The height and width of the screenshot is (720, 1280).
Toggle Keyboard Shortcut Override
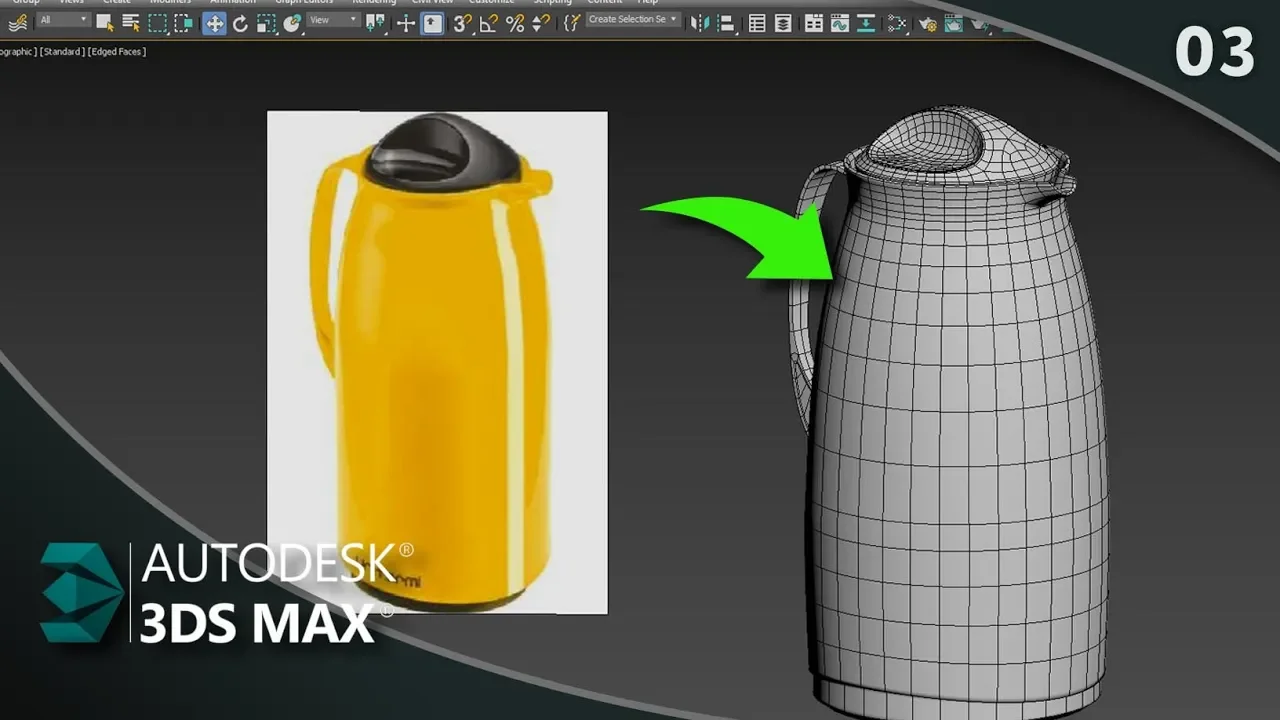pos(432,23)
